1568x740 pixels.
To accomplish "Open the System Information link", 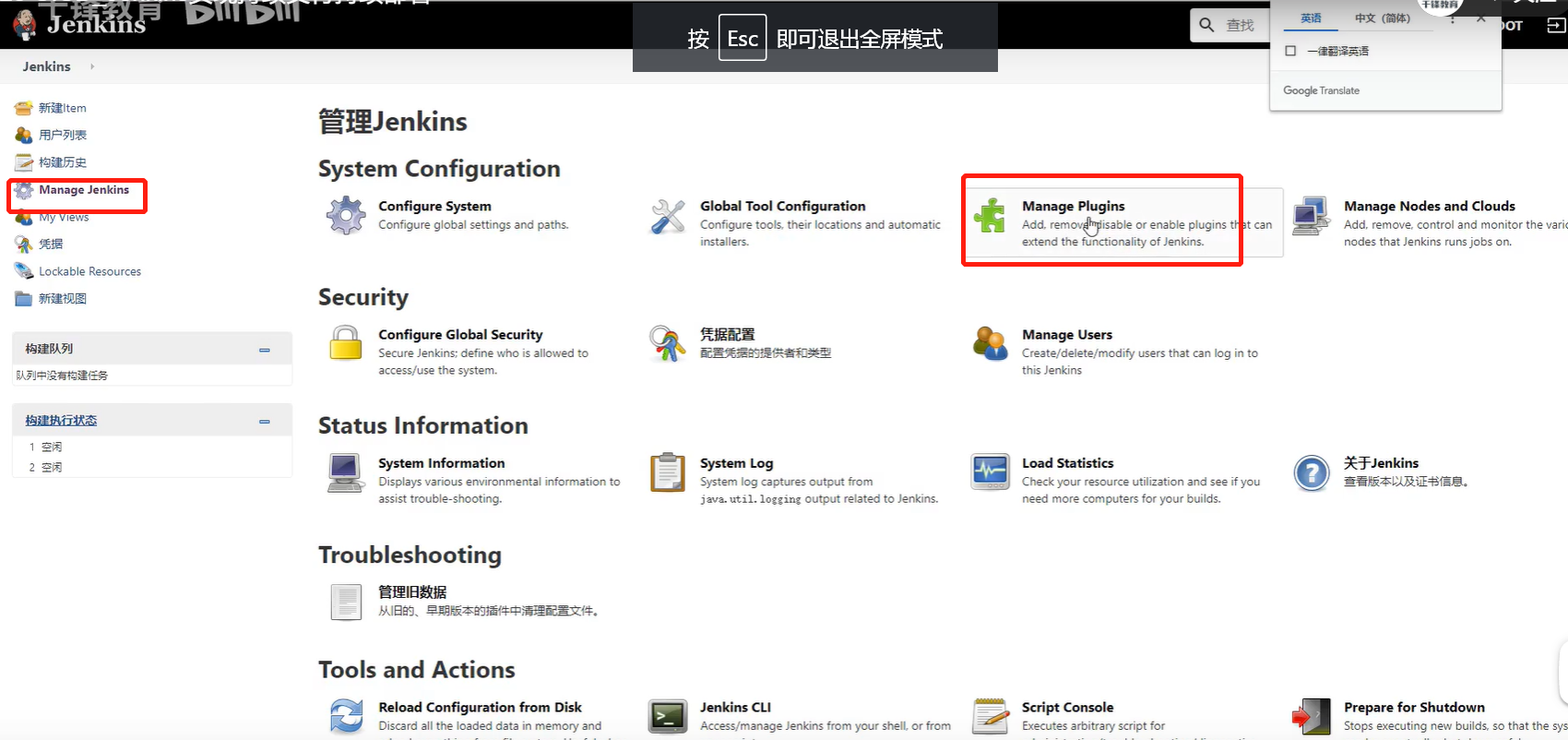I will click(441, 463).
